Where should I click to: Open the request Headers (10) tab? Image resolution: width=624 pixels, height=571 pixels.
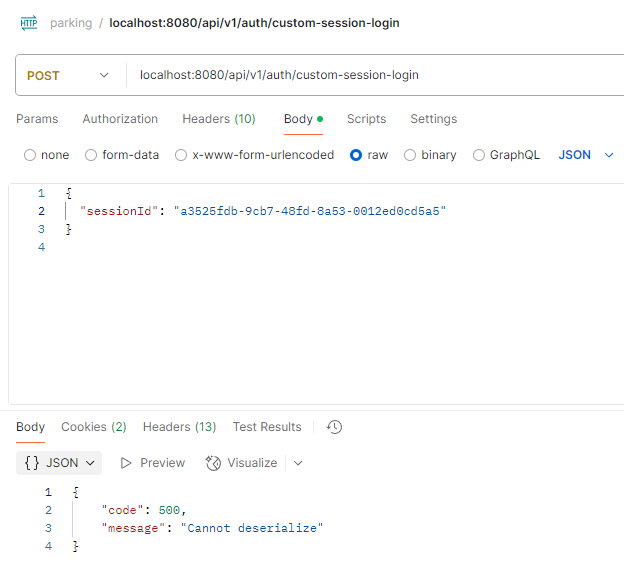coord(219,119)
